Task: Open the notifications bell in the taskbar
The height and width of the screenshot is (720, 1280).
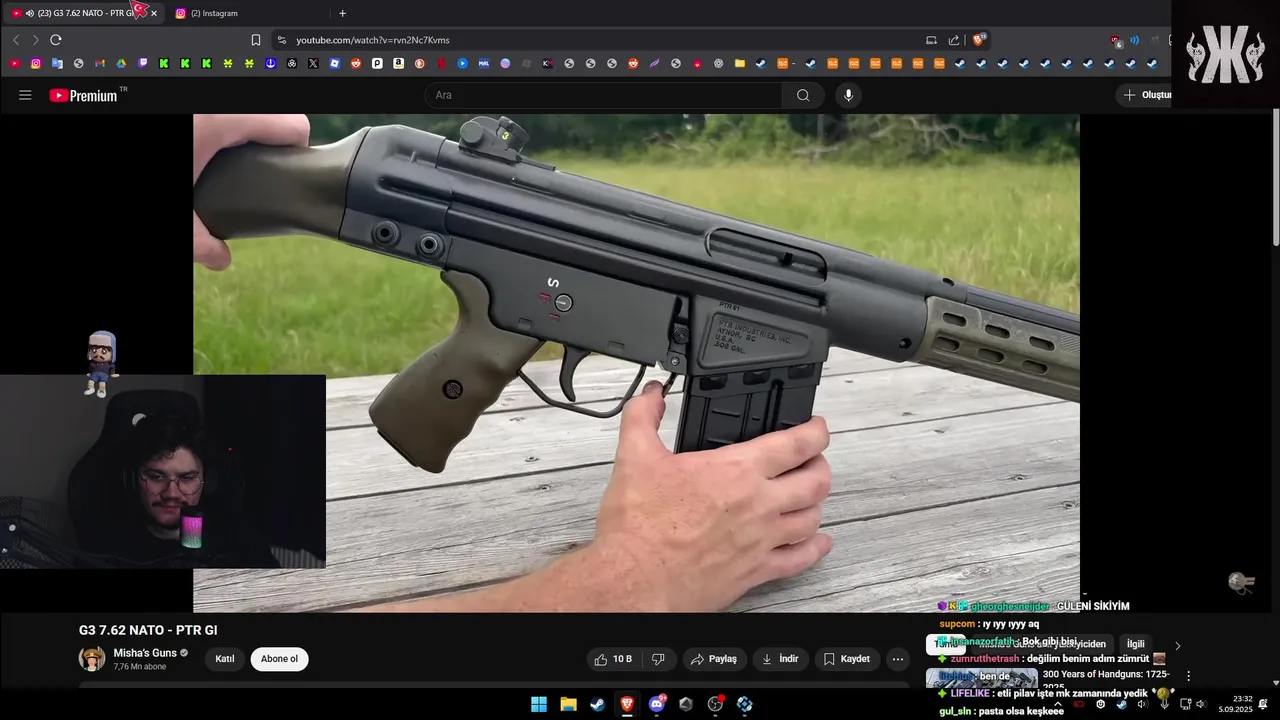Action: pyautogui.click(x=1264, y=704)
